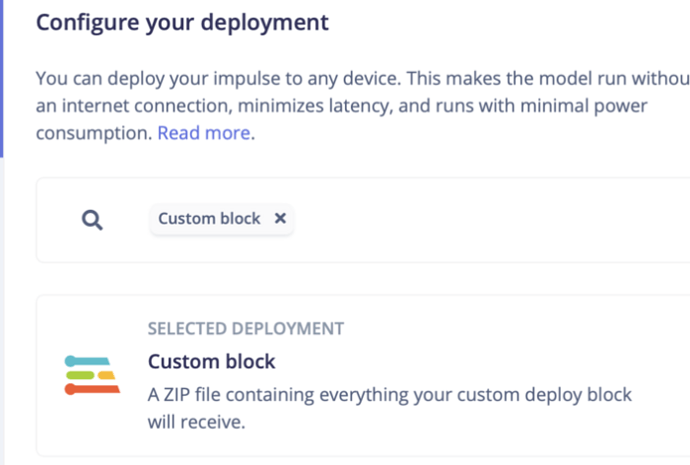The height and width of the screenshot is (465, 690).
Task: Click the SELECTED DEPLOYMENT label
Action: click(x=245, y=328)
